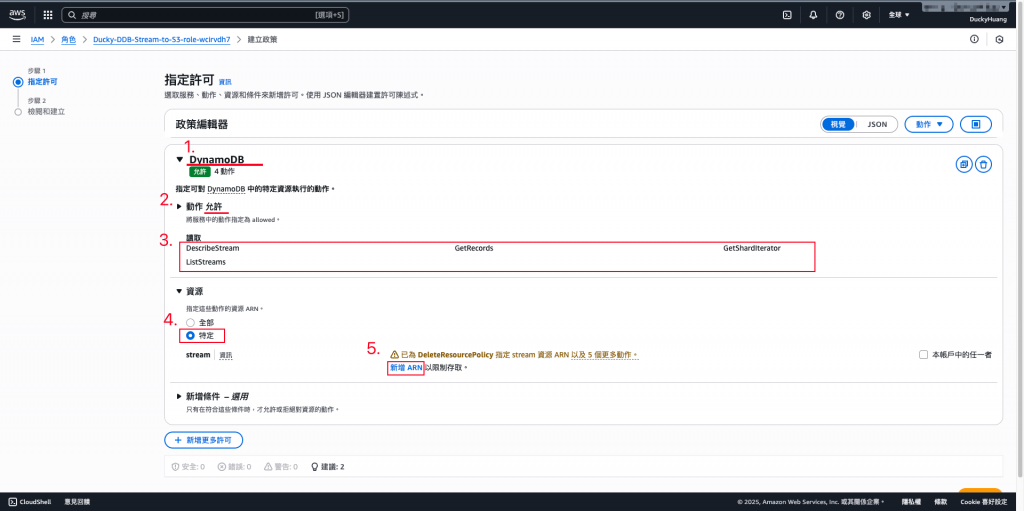Image resolution: width=1024 pixels, height=511 pixels.
Task: Click the editor fullscreen square icon button
Action: click(976, 124)
